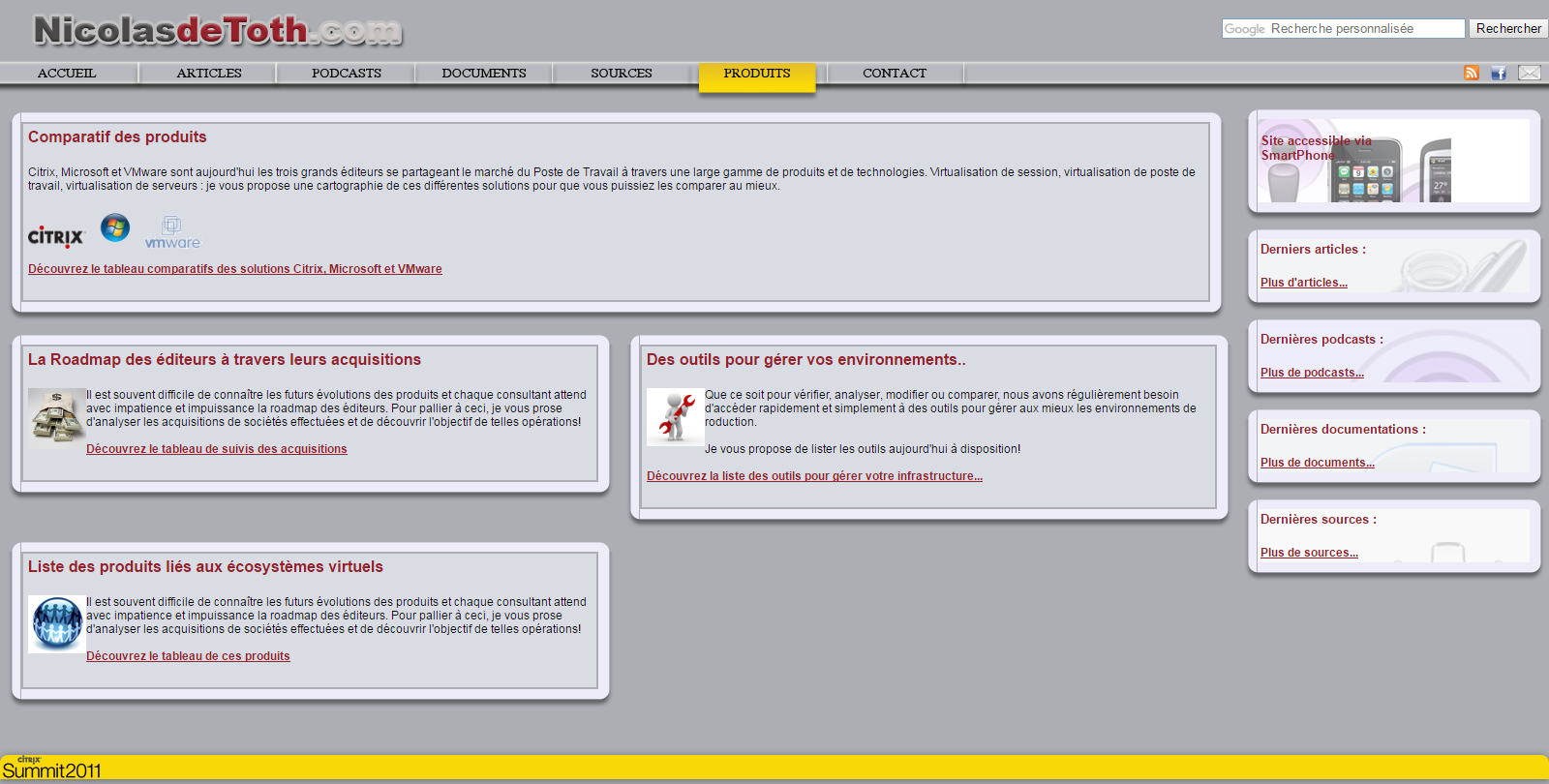Click 'Plus de podcasts...' link
Image resolution: width=1549 pixels, height=784 pixels.
pos(1312,373)
